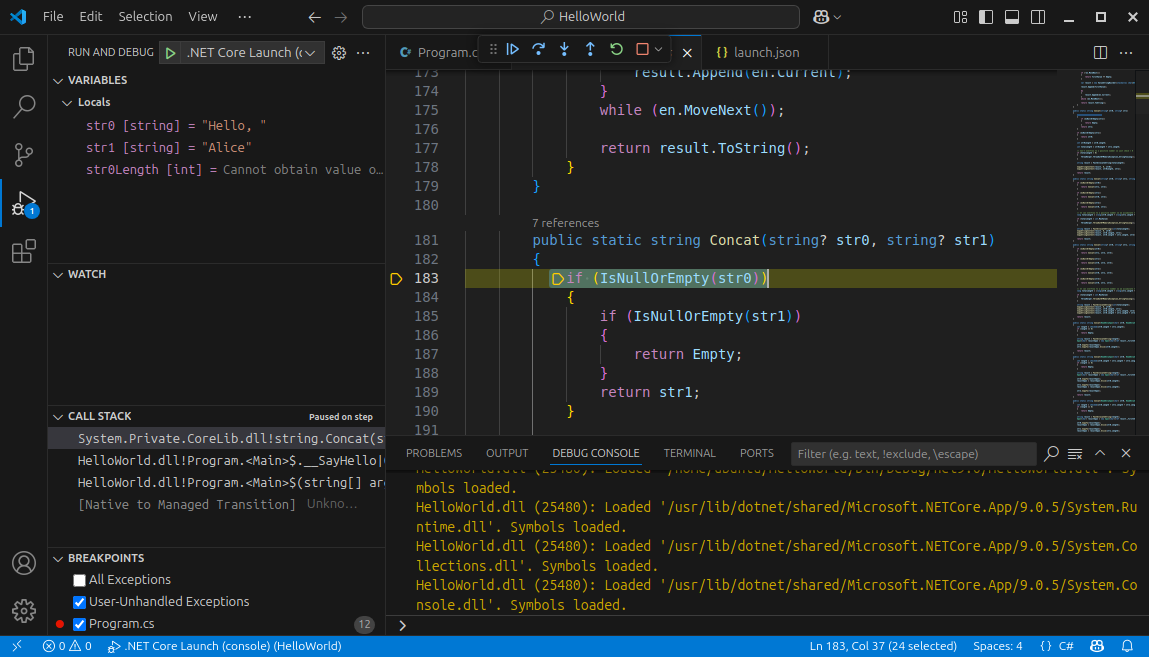The height and width of the screenshot is (657, 1149).
Task: Click errors and warnings status item
Action: pos(67,646)
